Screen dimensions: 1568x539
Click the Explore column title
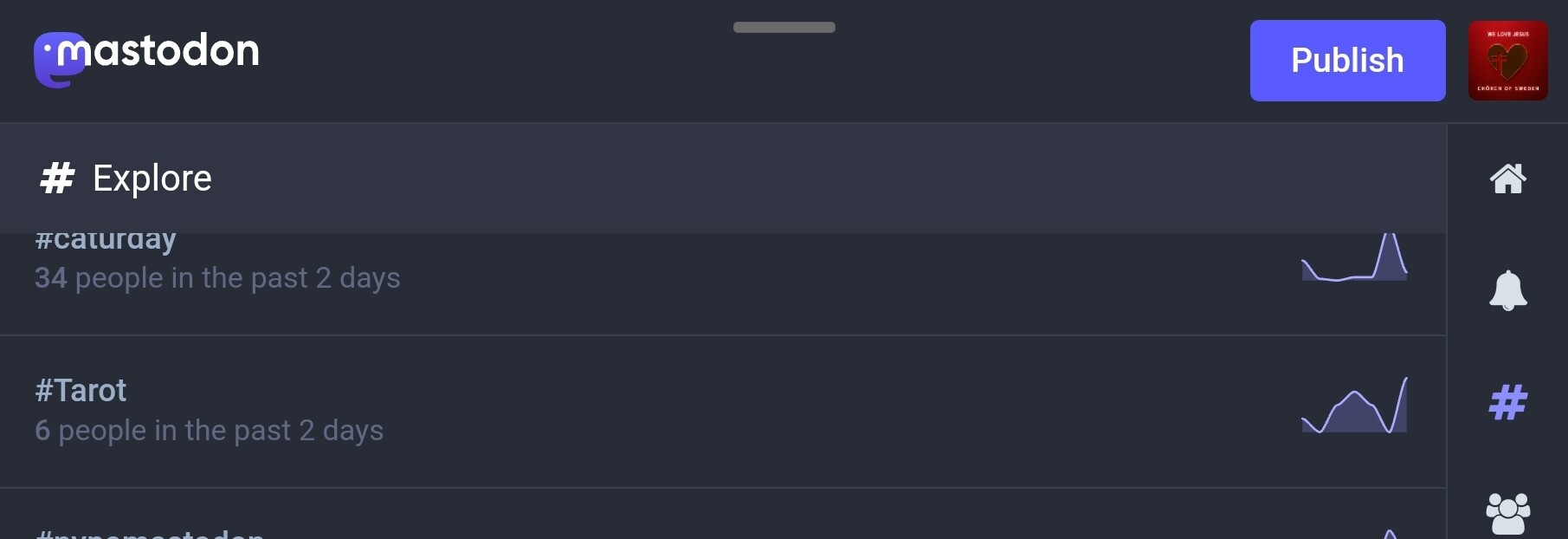tap(152, 179)
